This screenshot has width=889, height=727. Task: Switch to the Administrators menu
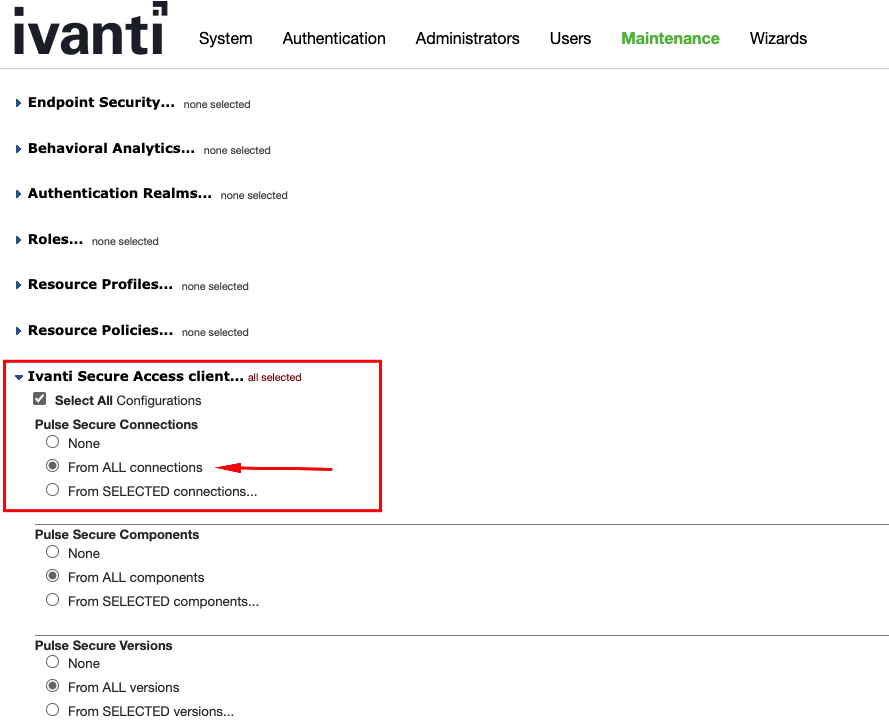tap(467, 38)
